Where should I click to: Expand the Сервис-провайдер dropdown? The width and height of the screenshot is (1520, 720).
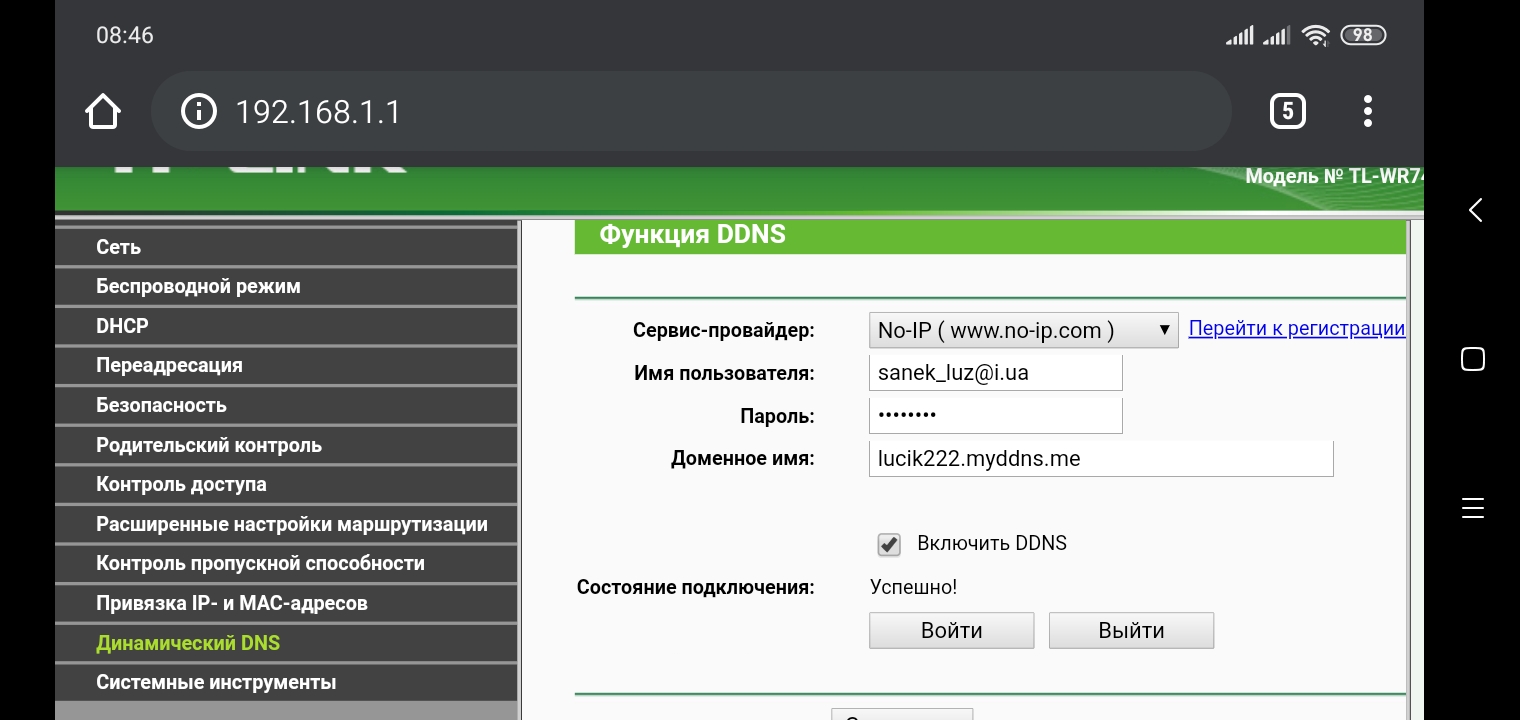pos(1023,331)
